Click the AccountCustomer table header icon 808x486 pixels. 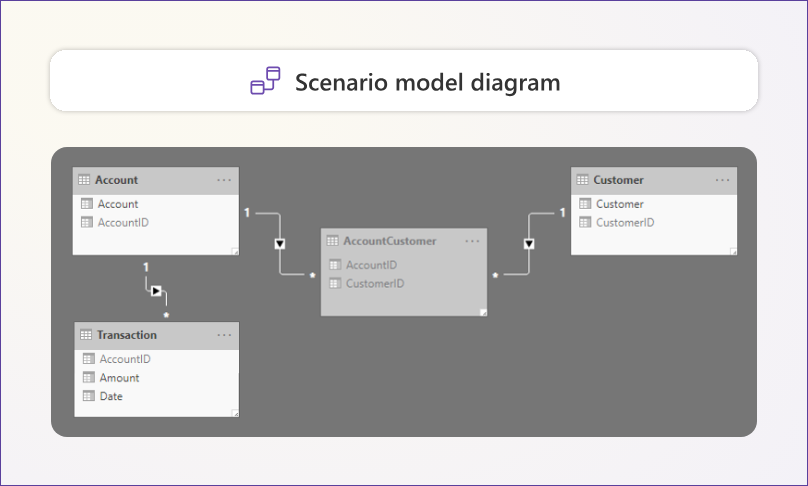(x=332, y=241)
